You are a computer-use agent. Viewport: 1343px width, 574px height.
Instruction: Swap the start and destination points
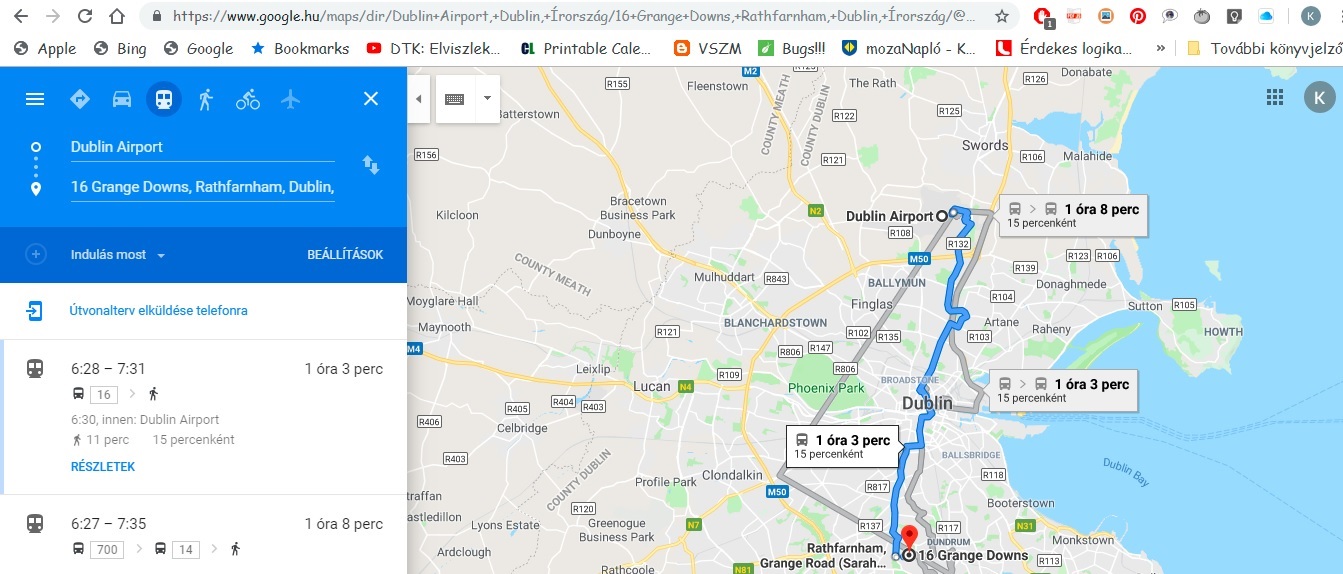[371, 166]
